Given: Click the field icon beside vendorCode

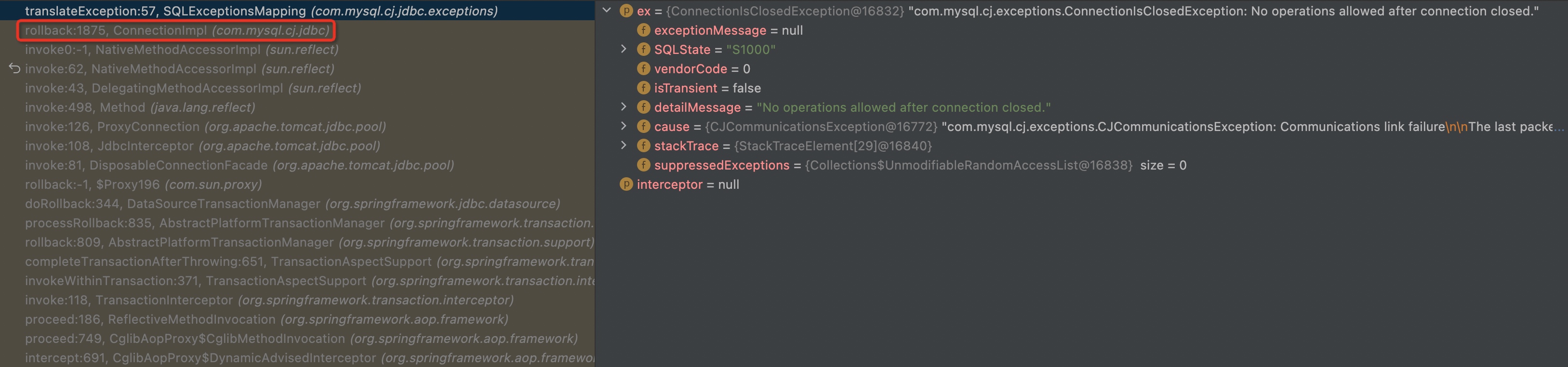Looking at the screenshot, I should [x=643, y=69].
